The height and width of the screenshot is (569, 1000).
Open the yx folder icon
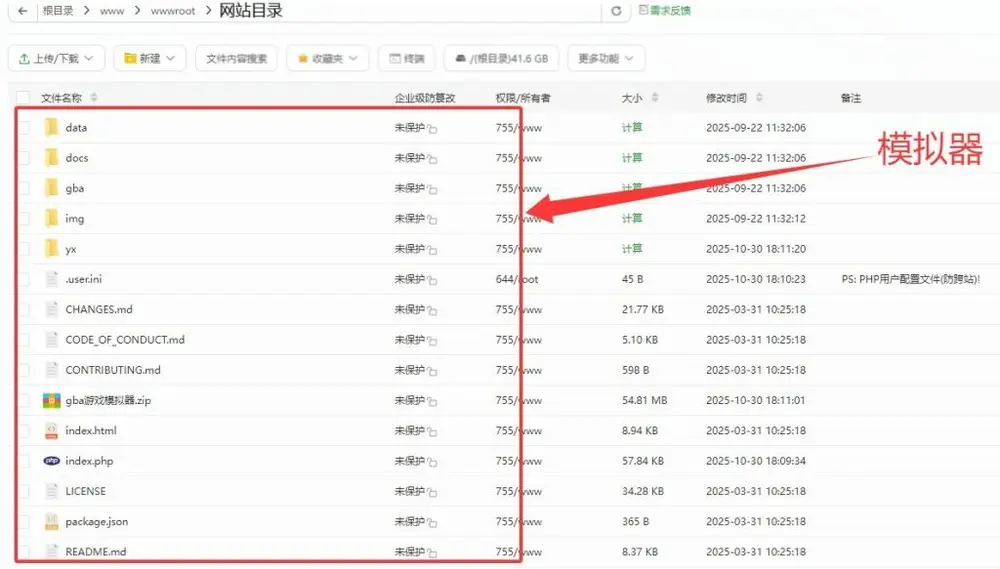point(52,249)
